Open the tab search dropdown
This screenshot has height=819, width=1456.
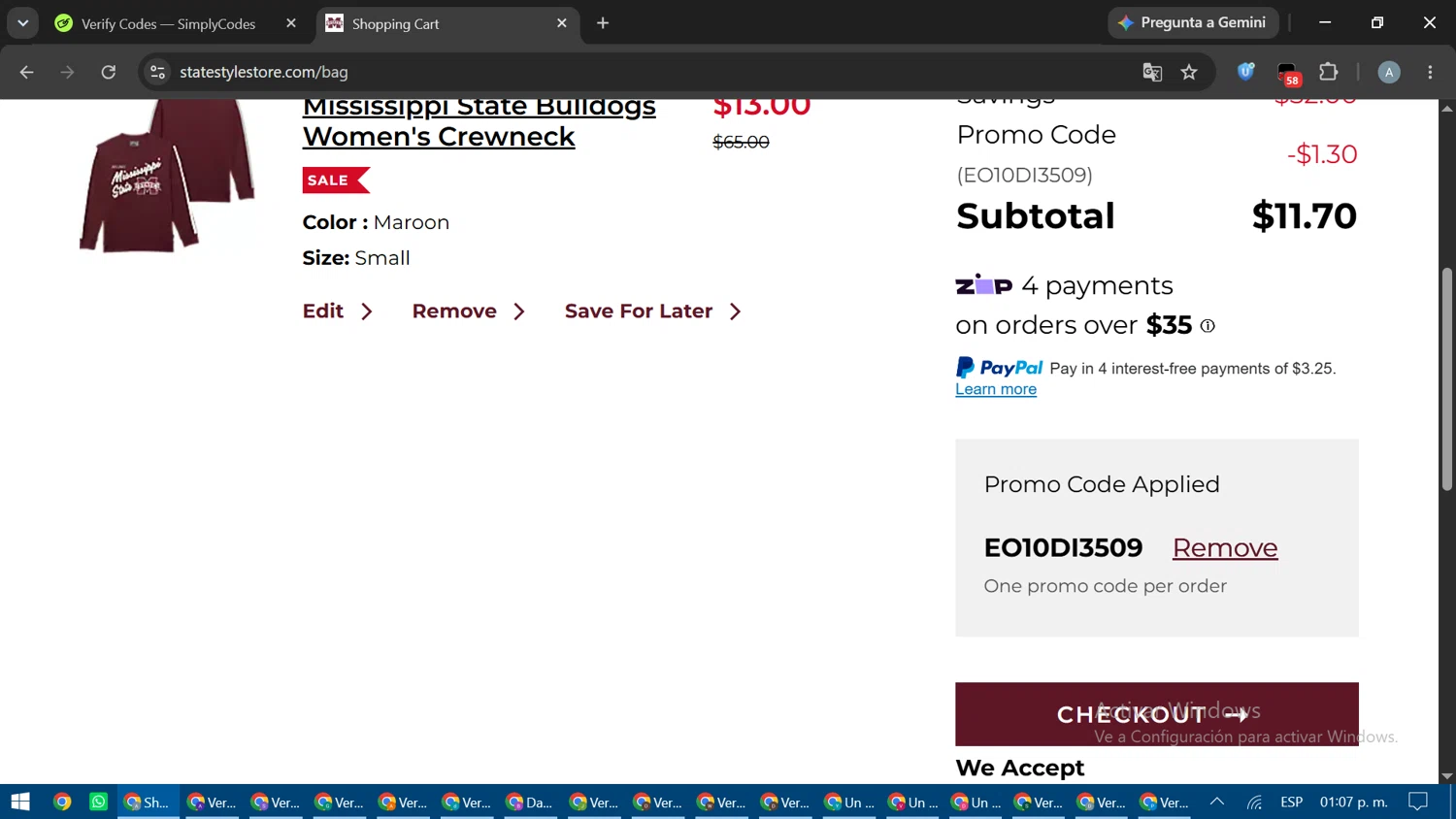[22, 23]
